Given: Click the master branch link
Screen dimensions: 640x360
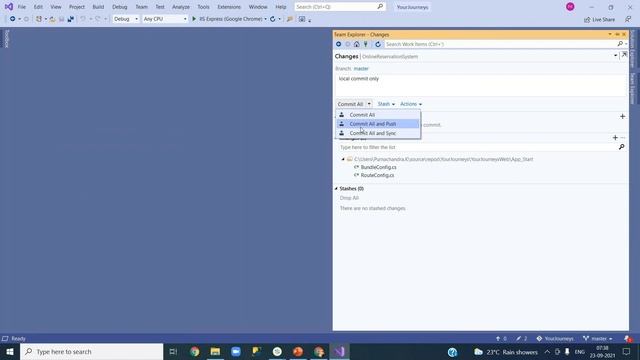Looking at the screenshot, I should pyautogui.click(x=361, y=69).
